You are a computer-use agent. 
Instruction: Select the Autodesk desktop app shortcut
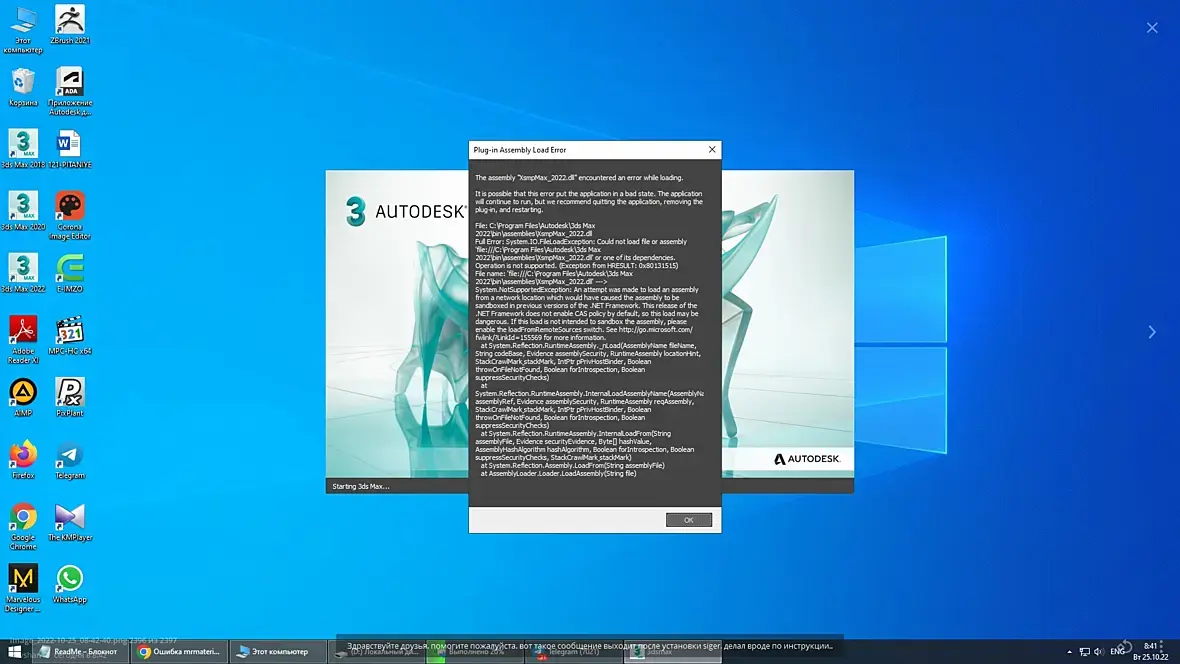(70, 91)
